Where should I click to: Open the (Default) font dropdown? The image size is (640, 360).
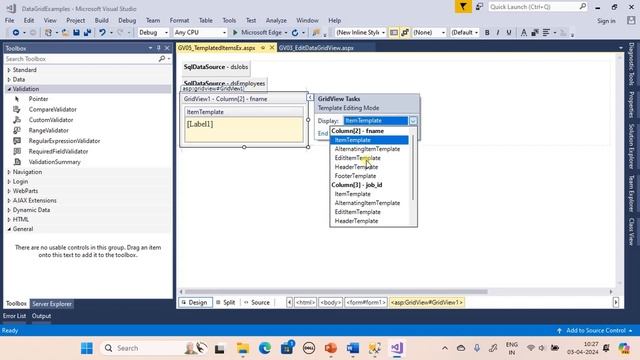click(x=464, y=32)
